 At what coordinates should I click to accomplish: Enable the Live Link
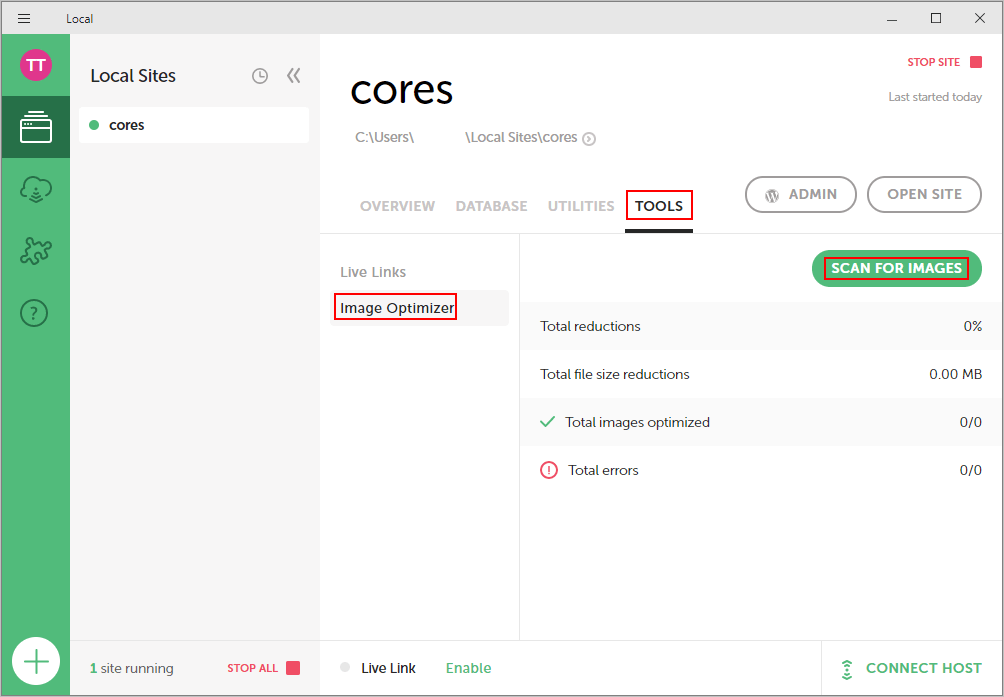point(469,668)
